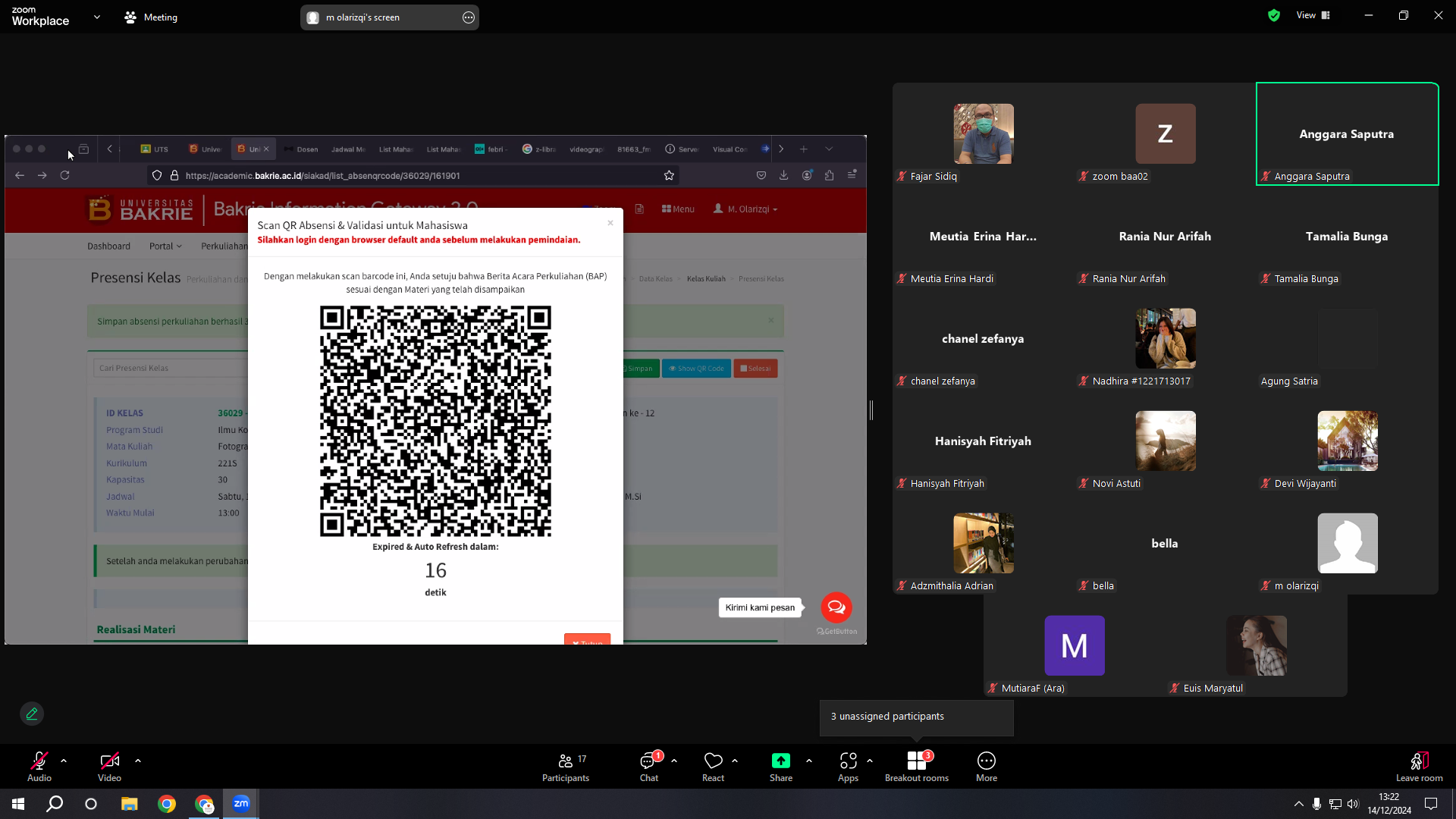Show hidden system tray icons
This screenshot has width=1456, height=819.
(1299, 804)
